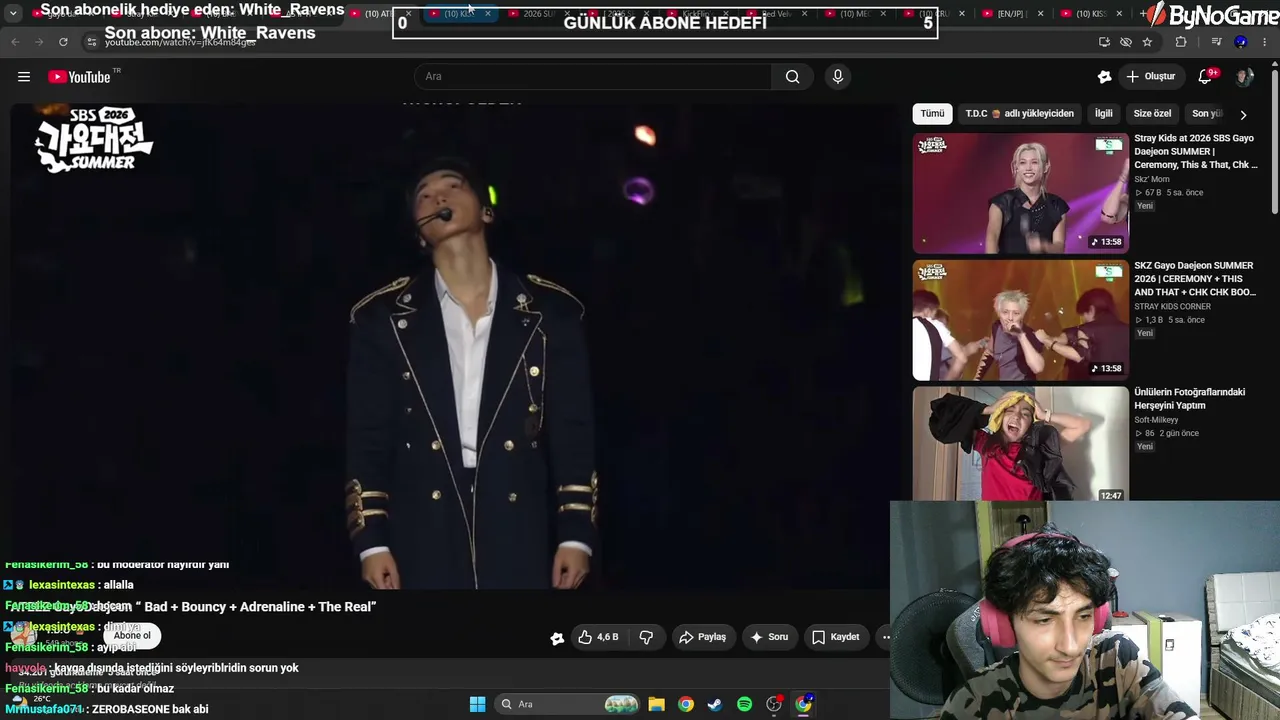Open the Soru ask button
Viewport: 1280px width, 720px height.
coord(770,637)
